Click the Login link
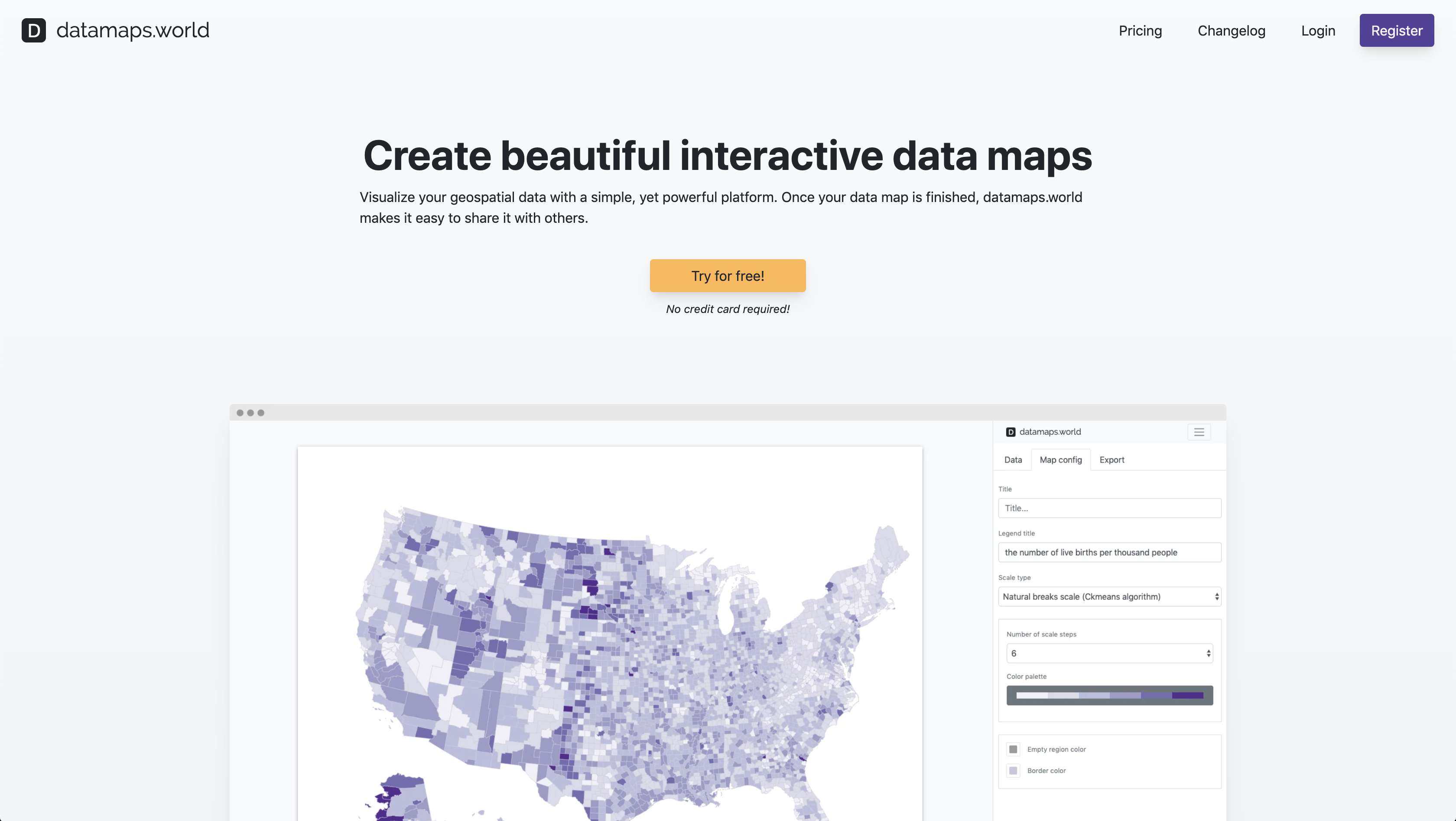Screen dimensions: 1456x821 point(1317,30)
